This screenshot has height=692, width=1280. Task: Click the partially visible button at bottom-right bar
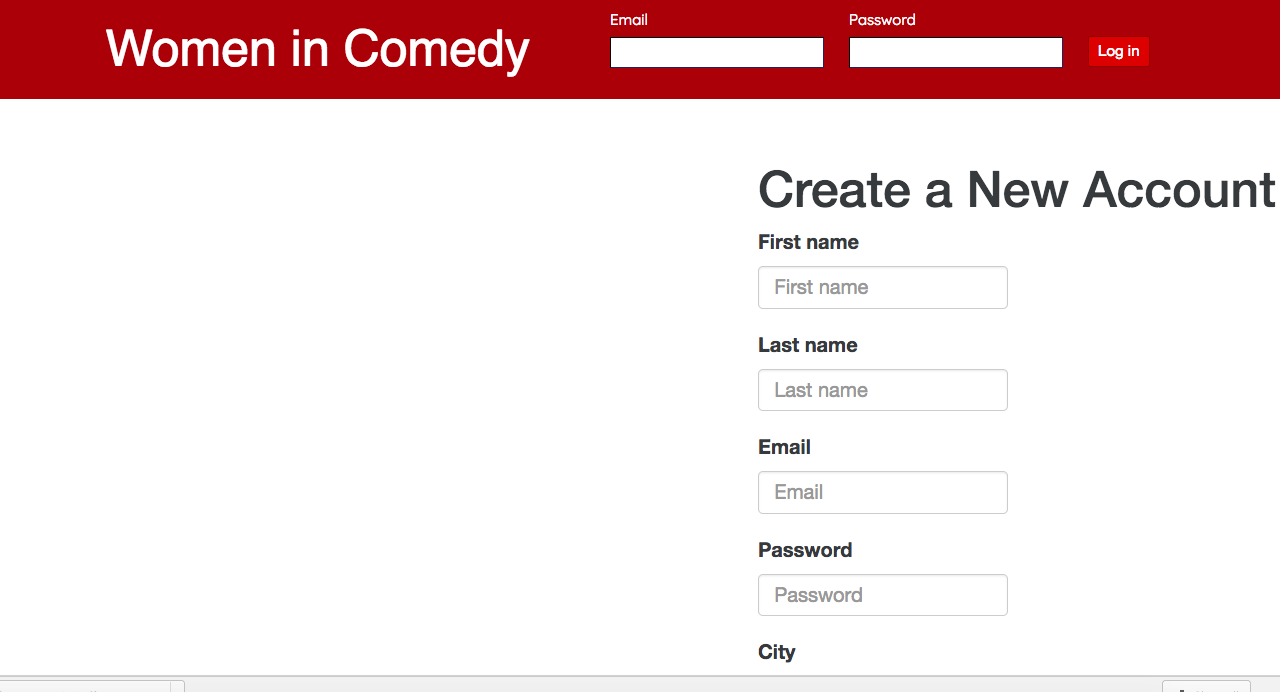coord(1205,687)
